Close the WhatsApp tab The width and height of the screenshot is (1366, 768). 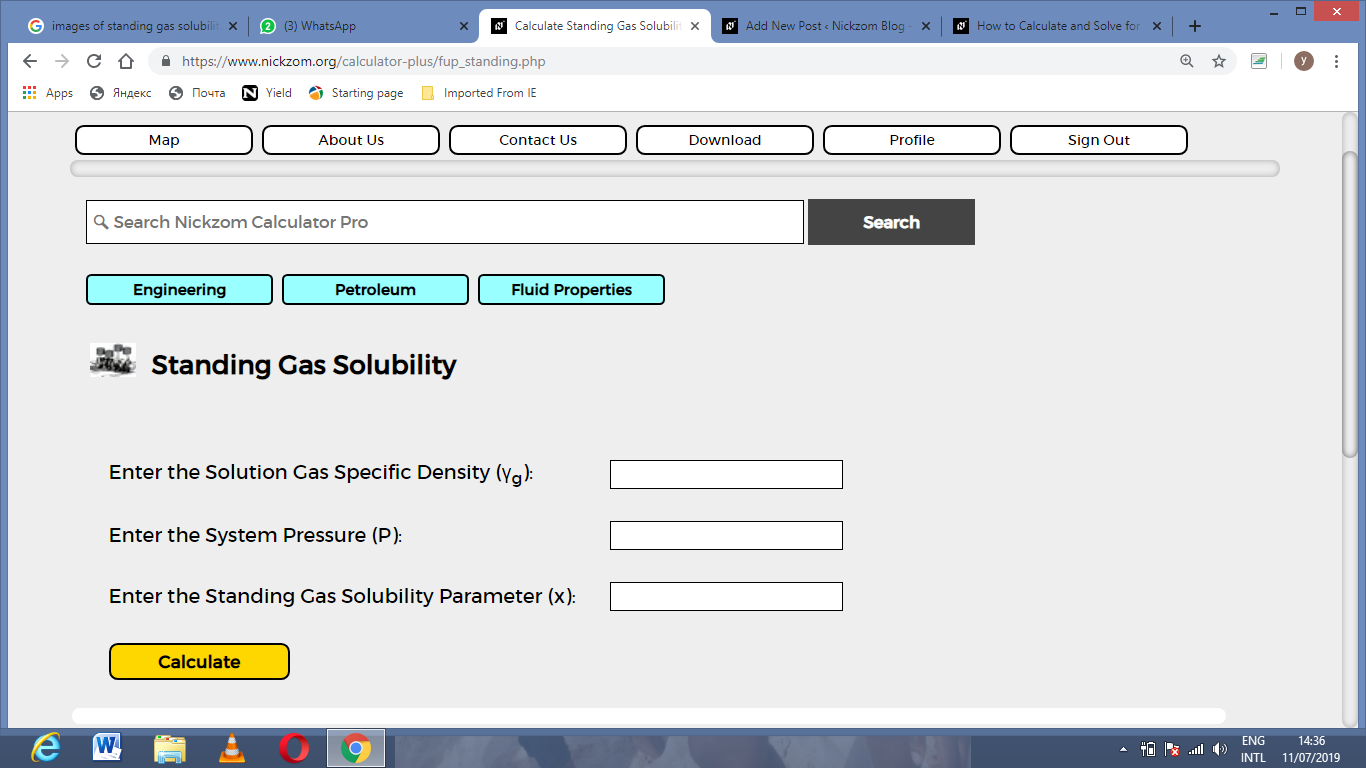click(x=463, y=26)
